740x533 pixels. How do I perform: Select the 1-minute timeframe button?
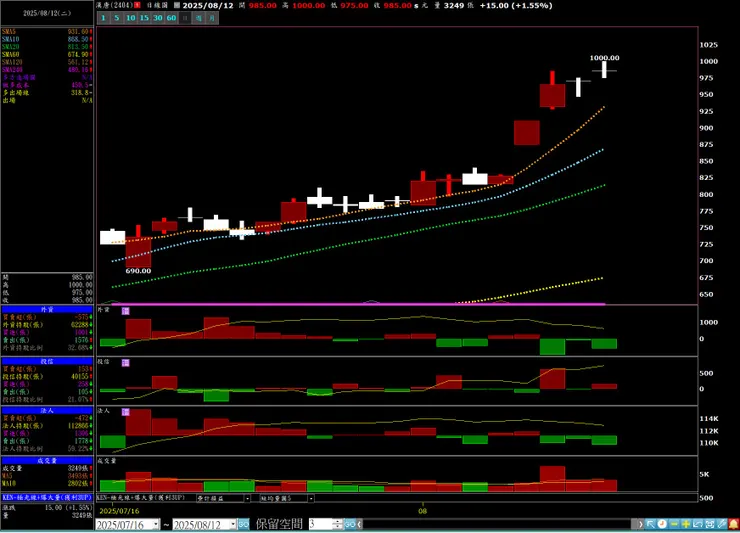coord(103,18)
